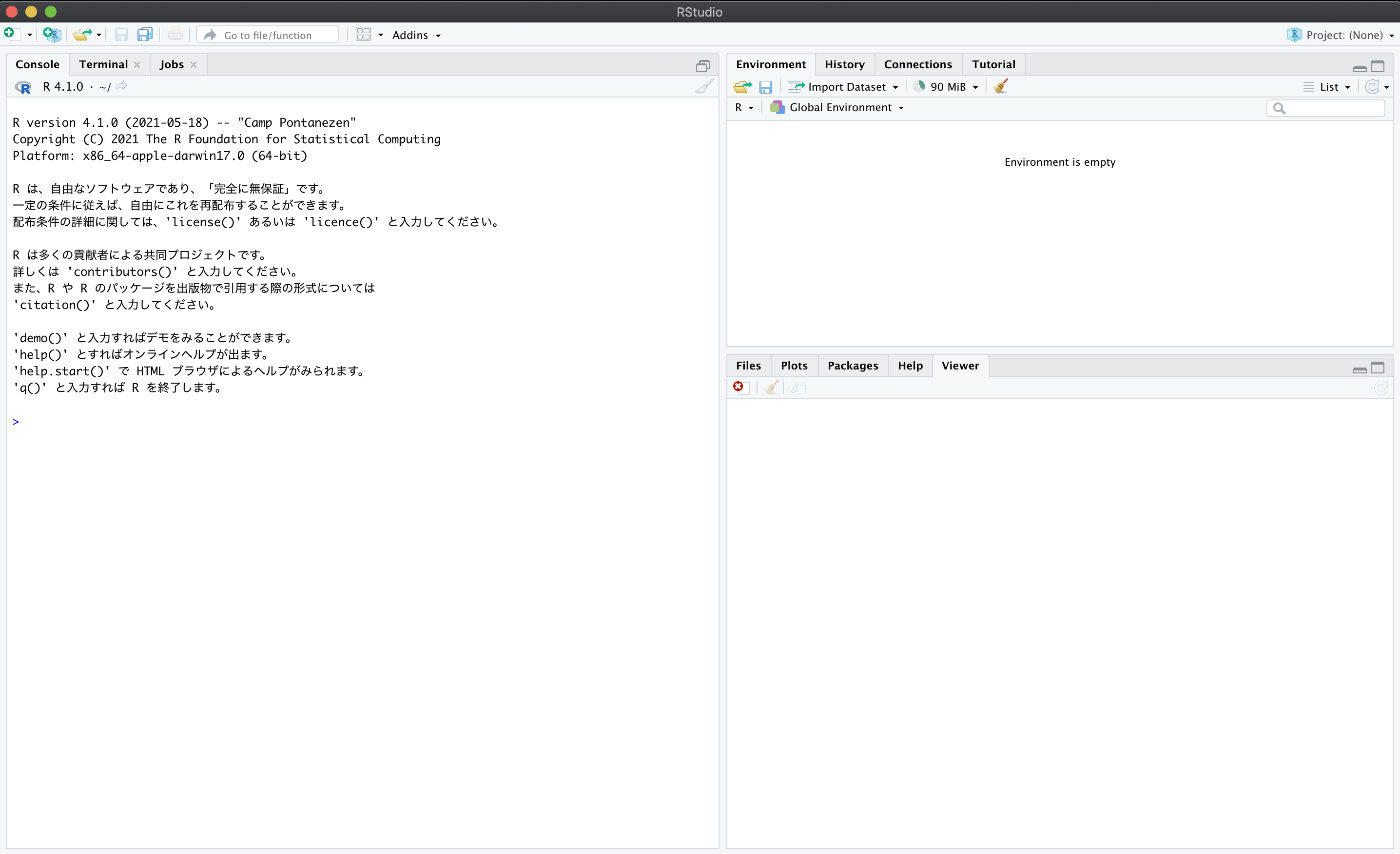The image size is (1400, 854).
Task: Click the Save all documents icon
Action: 145,34
